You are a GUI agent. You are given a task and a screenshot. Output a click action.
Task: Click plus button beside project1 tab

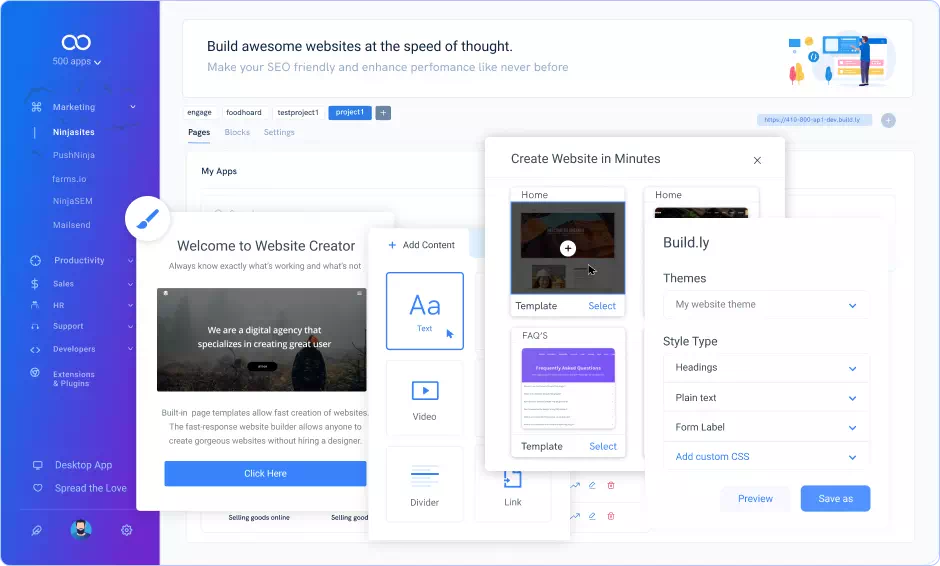pyautogui.click(x=383, y=113)
